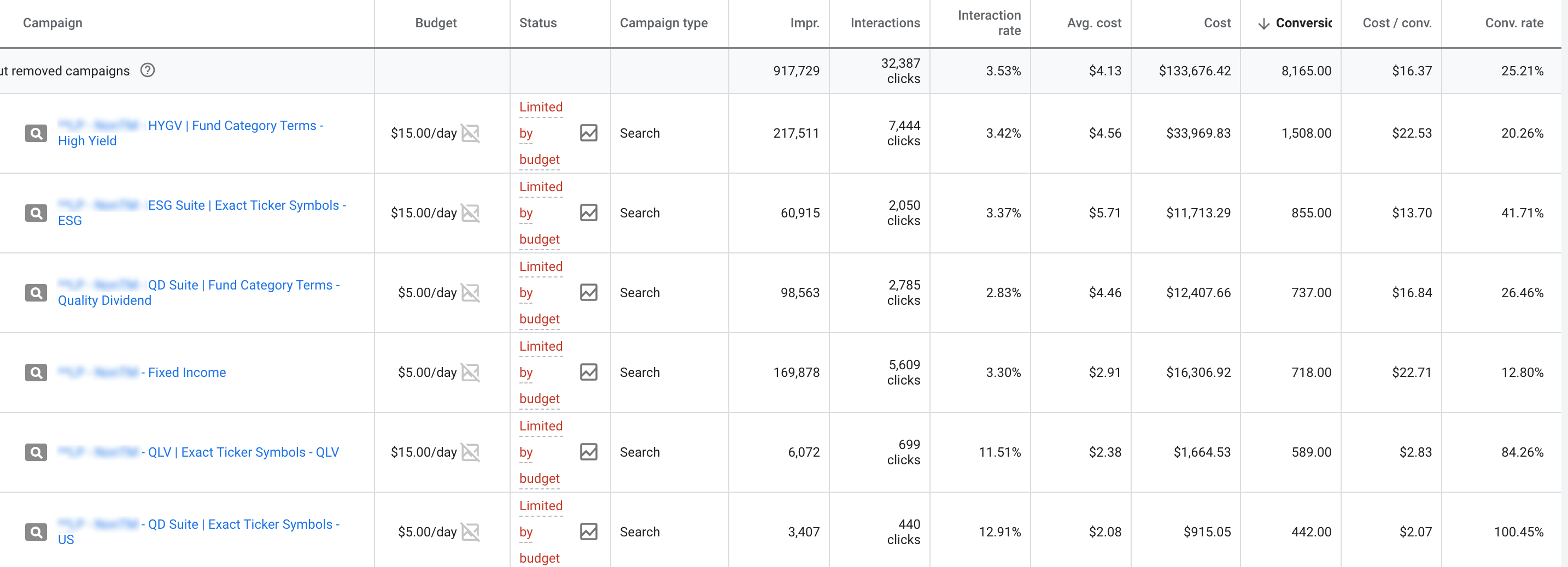
Task: Click the sort arrow on Conversions column
Action: tap(1263, 23)
